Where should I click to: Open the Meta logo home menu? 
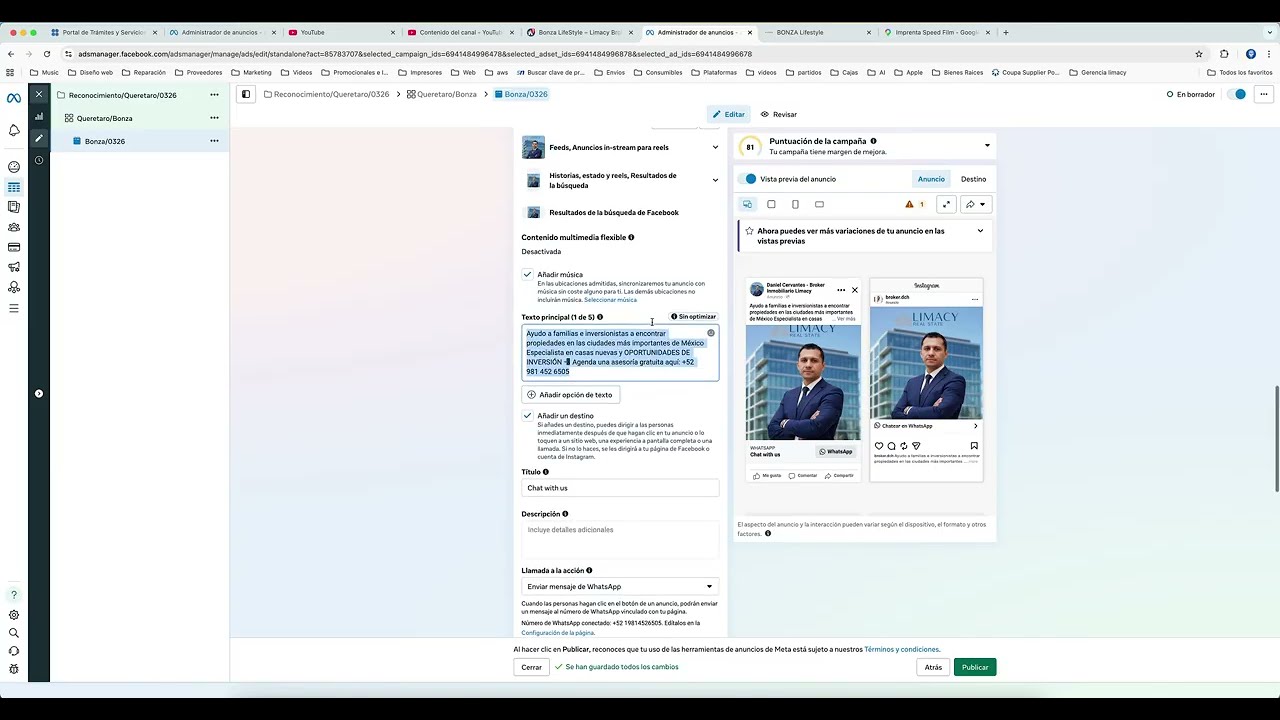point(14,98)
